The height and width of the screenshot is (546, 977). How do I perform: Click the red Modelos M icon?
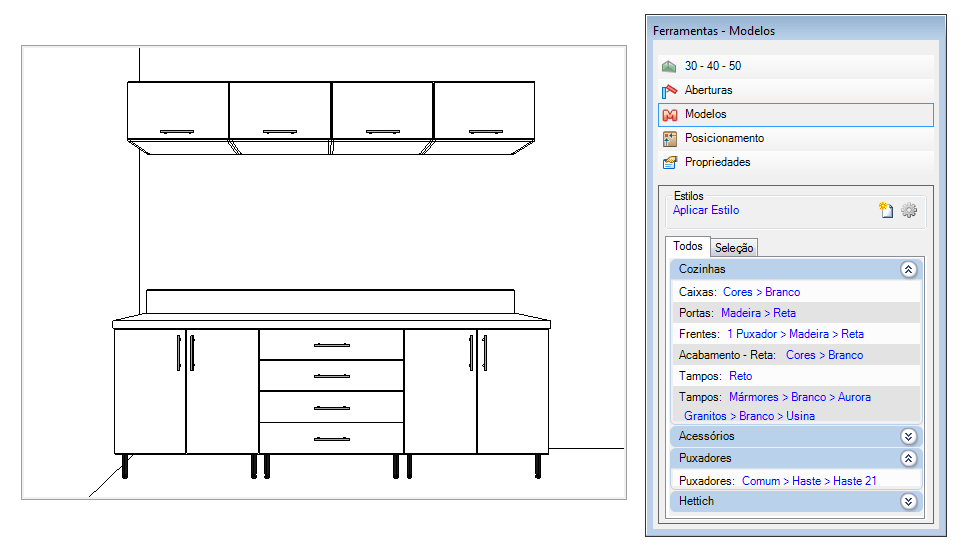670,115
